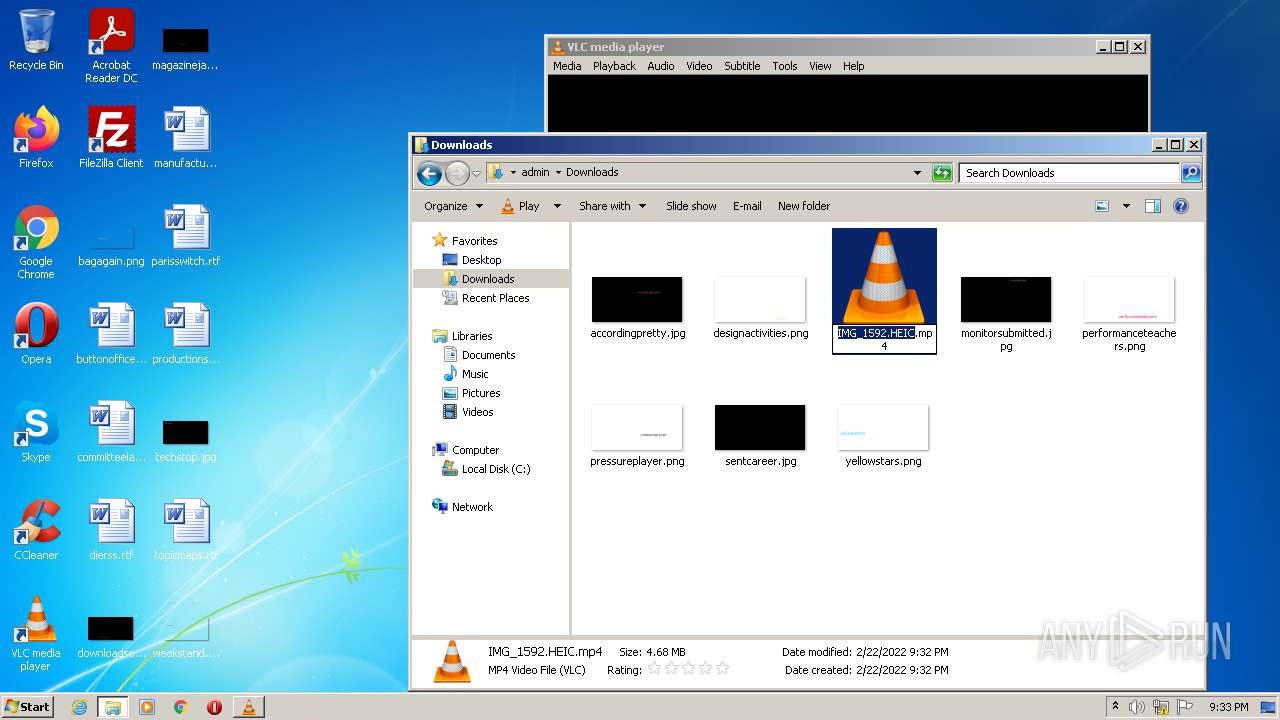This screenshot has height=720, width=1280.
Task: Click the volume tray icon
Action: click(1137, 707)
